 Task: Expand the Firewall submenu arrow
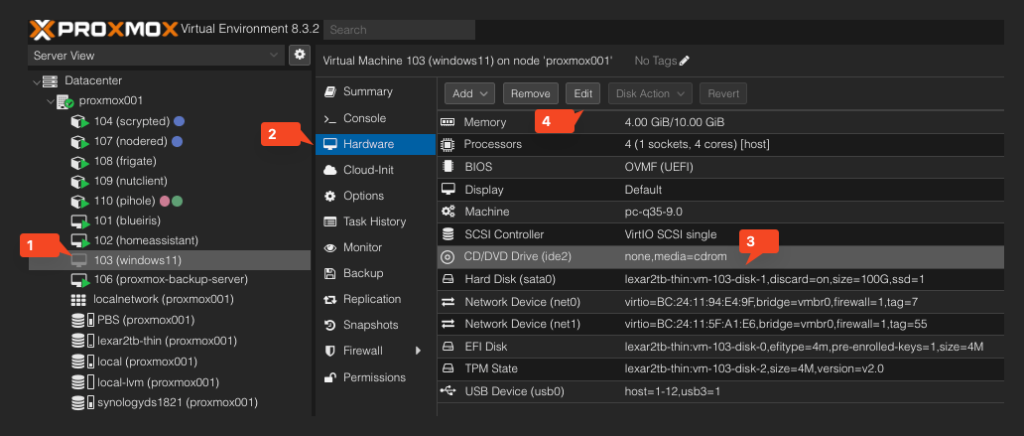coord(419,350)
